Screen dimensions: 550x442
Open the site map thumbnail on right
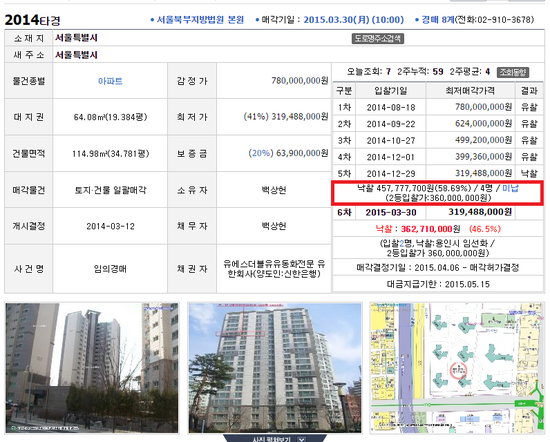coord(457,368)
